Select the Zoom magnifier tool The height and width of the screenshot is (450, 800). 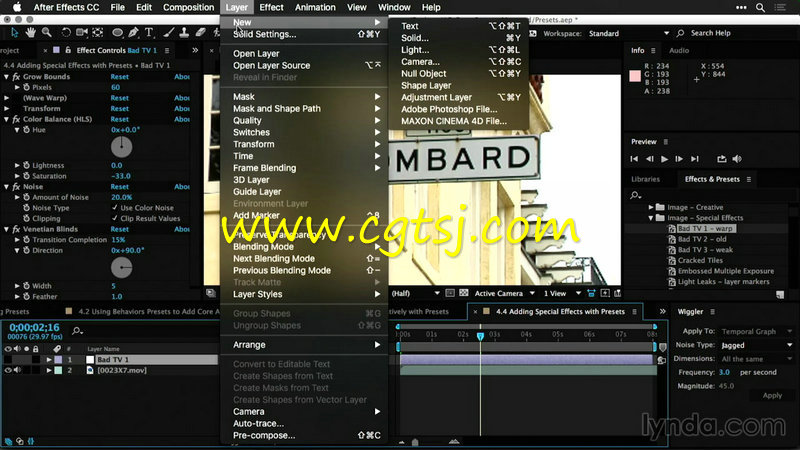tap(46, 33)
